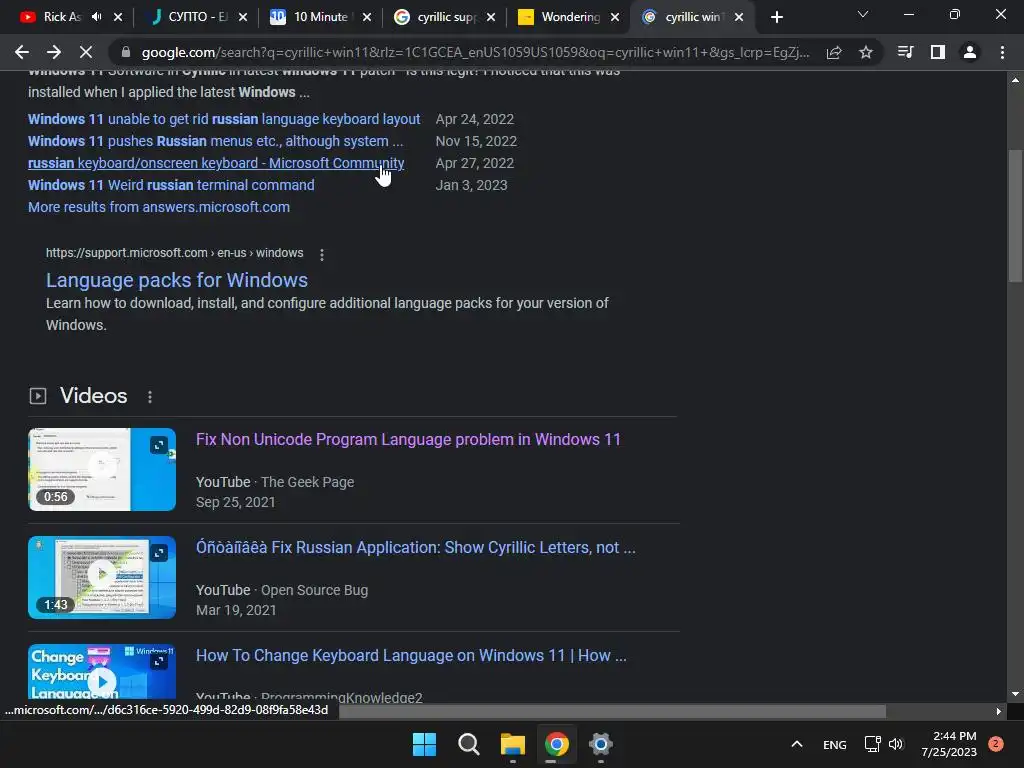Toggle the Chrome side panel icon
The image size is (1024, 768).
click(x=938, y=52)
